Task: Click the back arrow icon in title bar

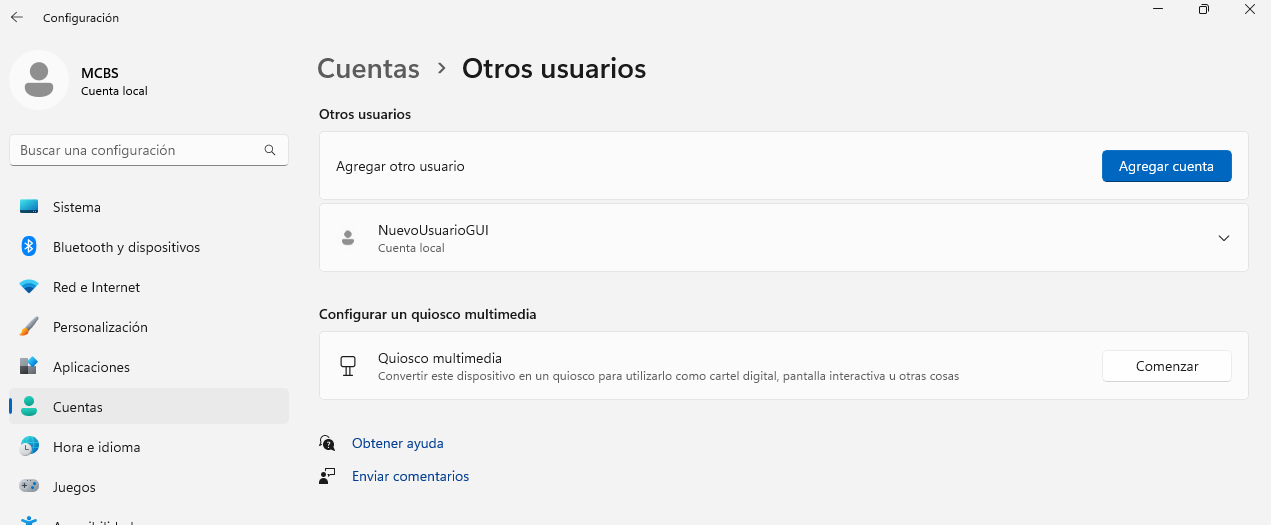Action: 17,17
